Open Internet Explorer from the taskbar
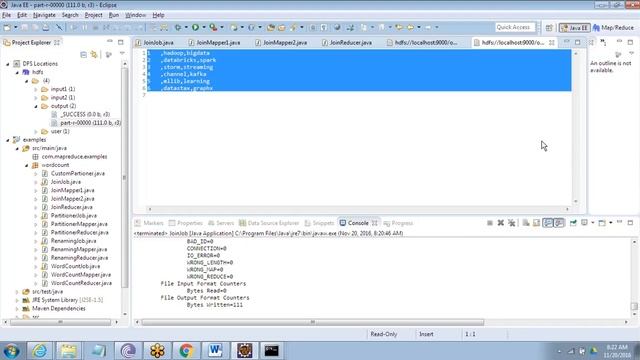Screen dimensions: 640x360 40,351
